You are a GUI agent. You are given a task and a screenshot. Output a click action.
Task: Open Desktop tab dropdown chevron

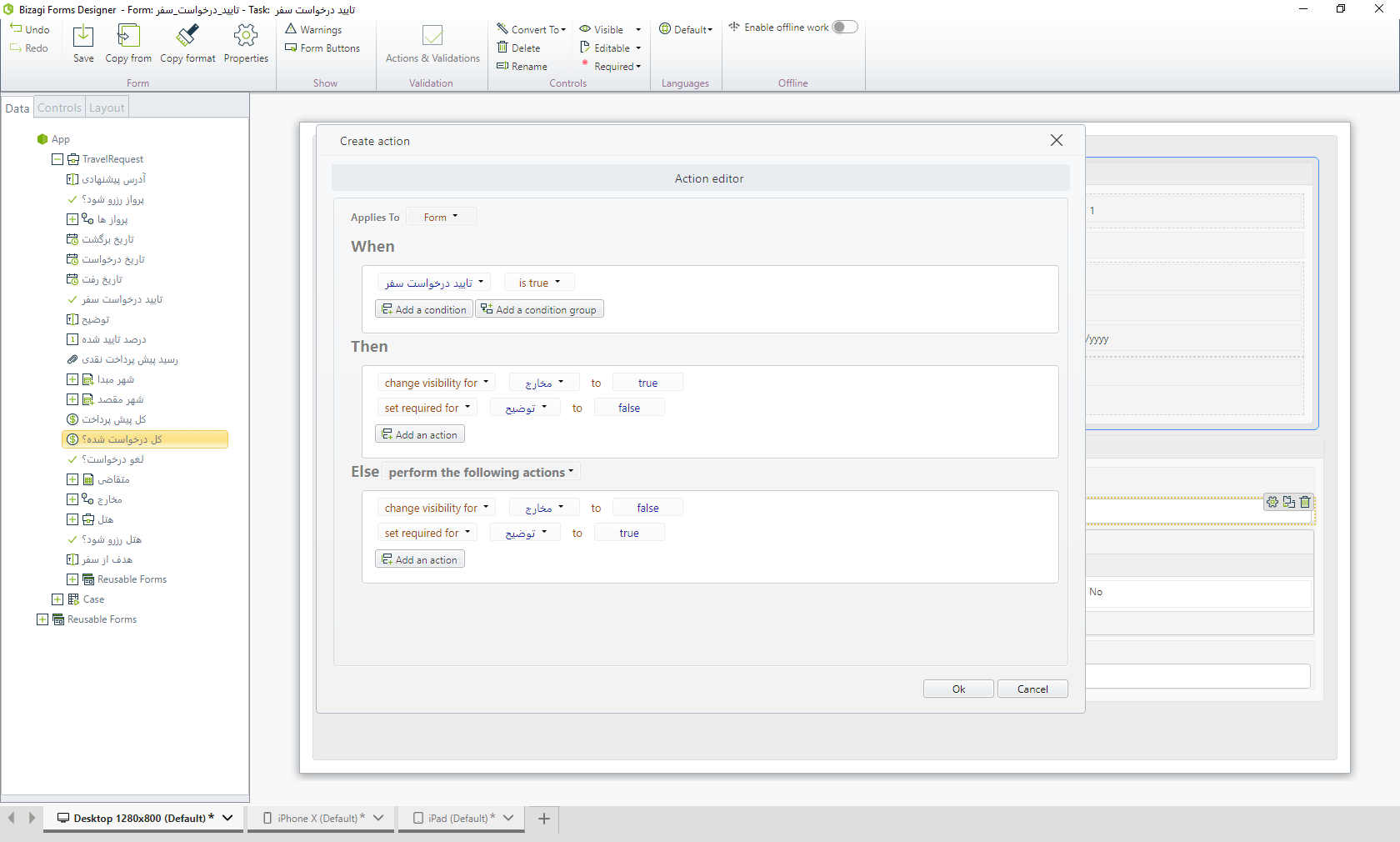pyautogui.click(x=227, y=818)
